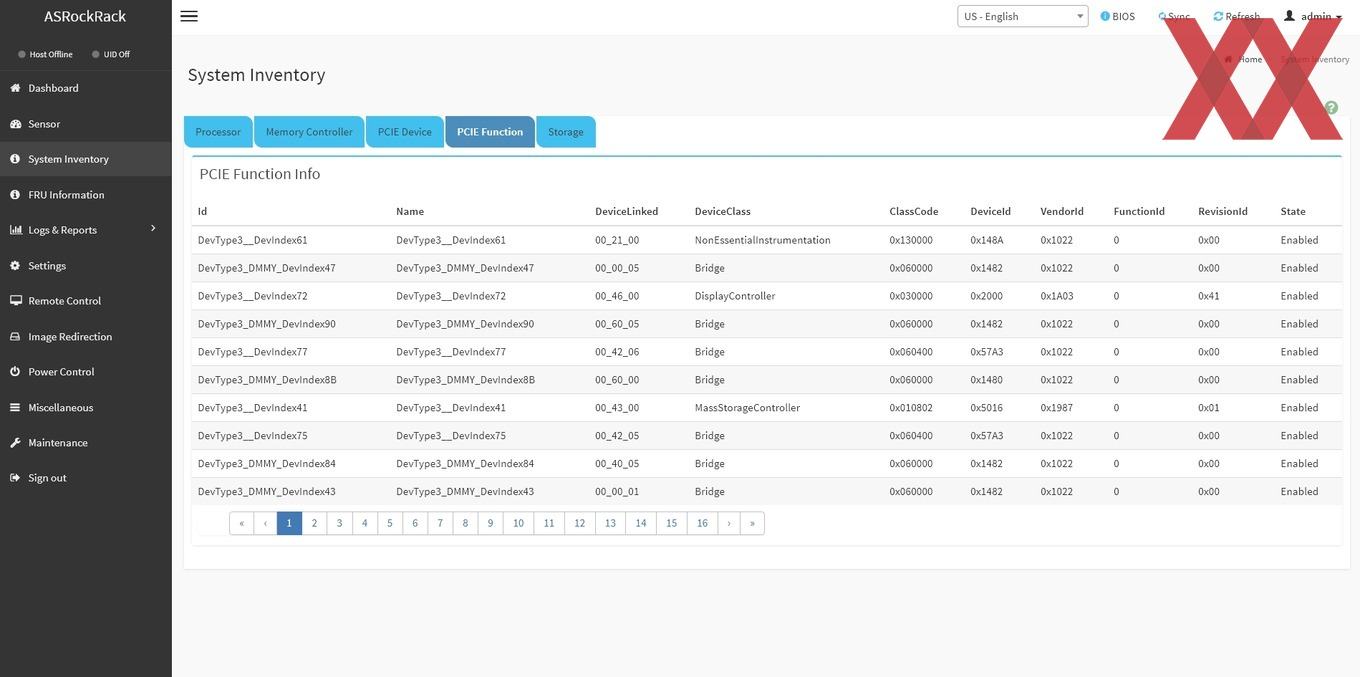1360x677 pixels.
Task: Click the System Inventory info icon
Action: [16, 159]
